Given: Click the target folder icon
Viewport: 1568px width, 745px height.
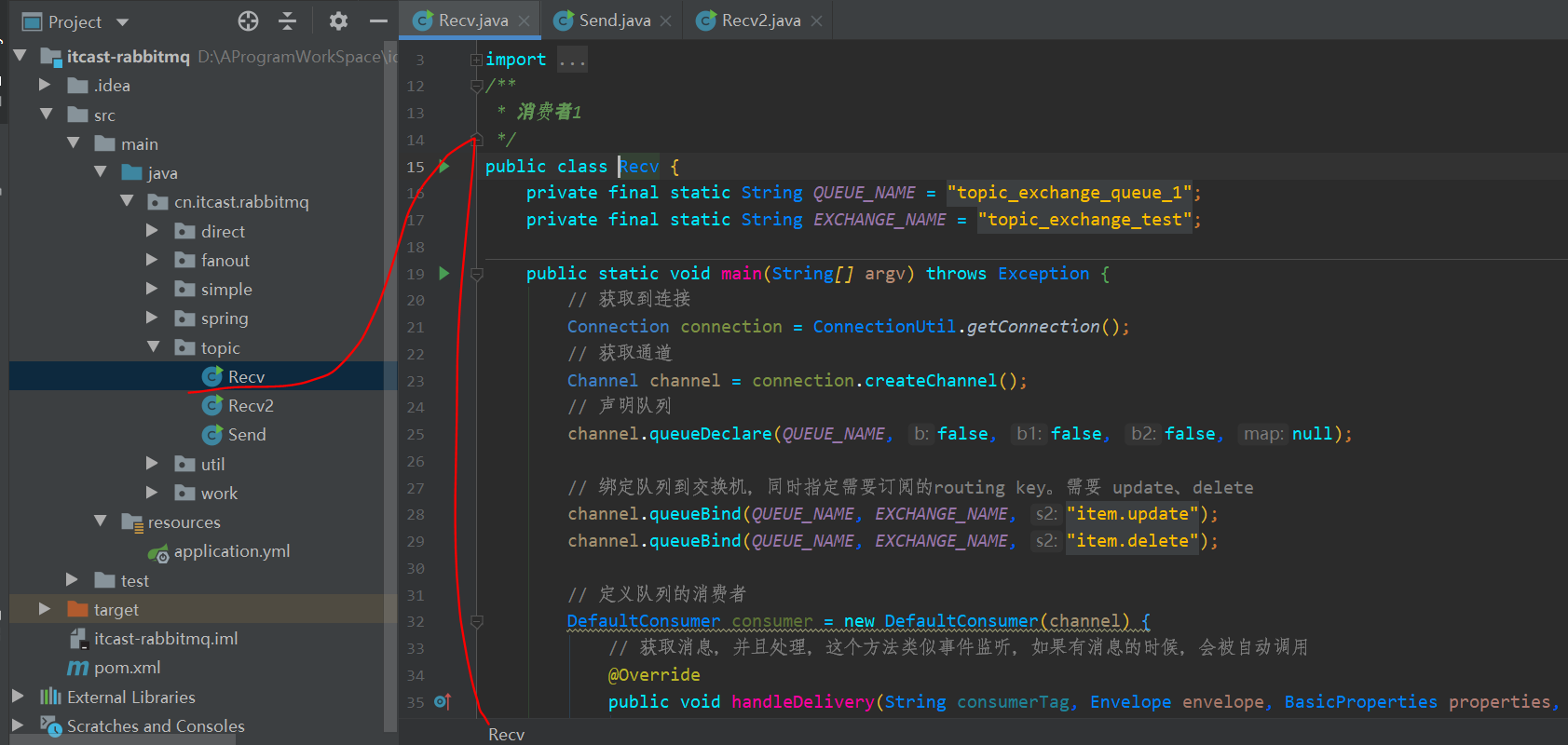Looking at the screenshot, I should click(78, 609).
